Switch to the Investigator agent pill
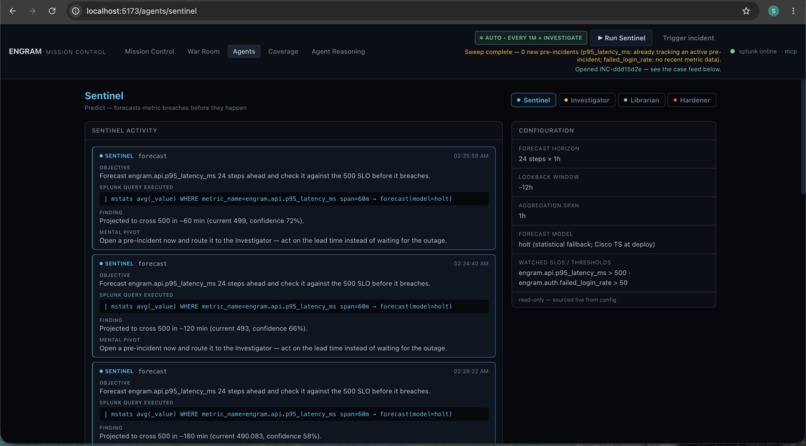 pos(587,100)
